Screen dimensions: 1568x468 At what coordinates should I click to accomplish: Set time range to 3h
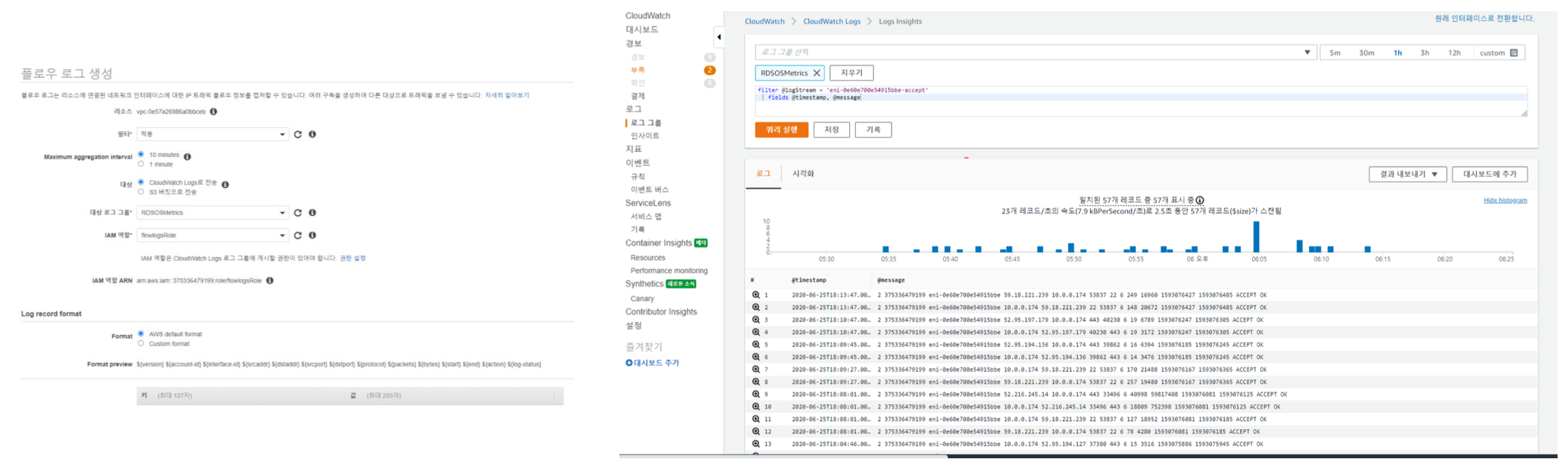click(x=1424, y=53)
